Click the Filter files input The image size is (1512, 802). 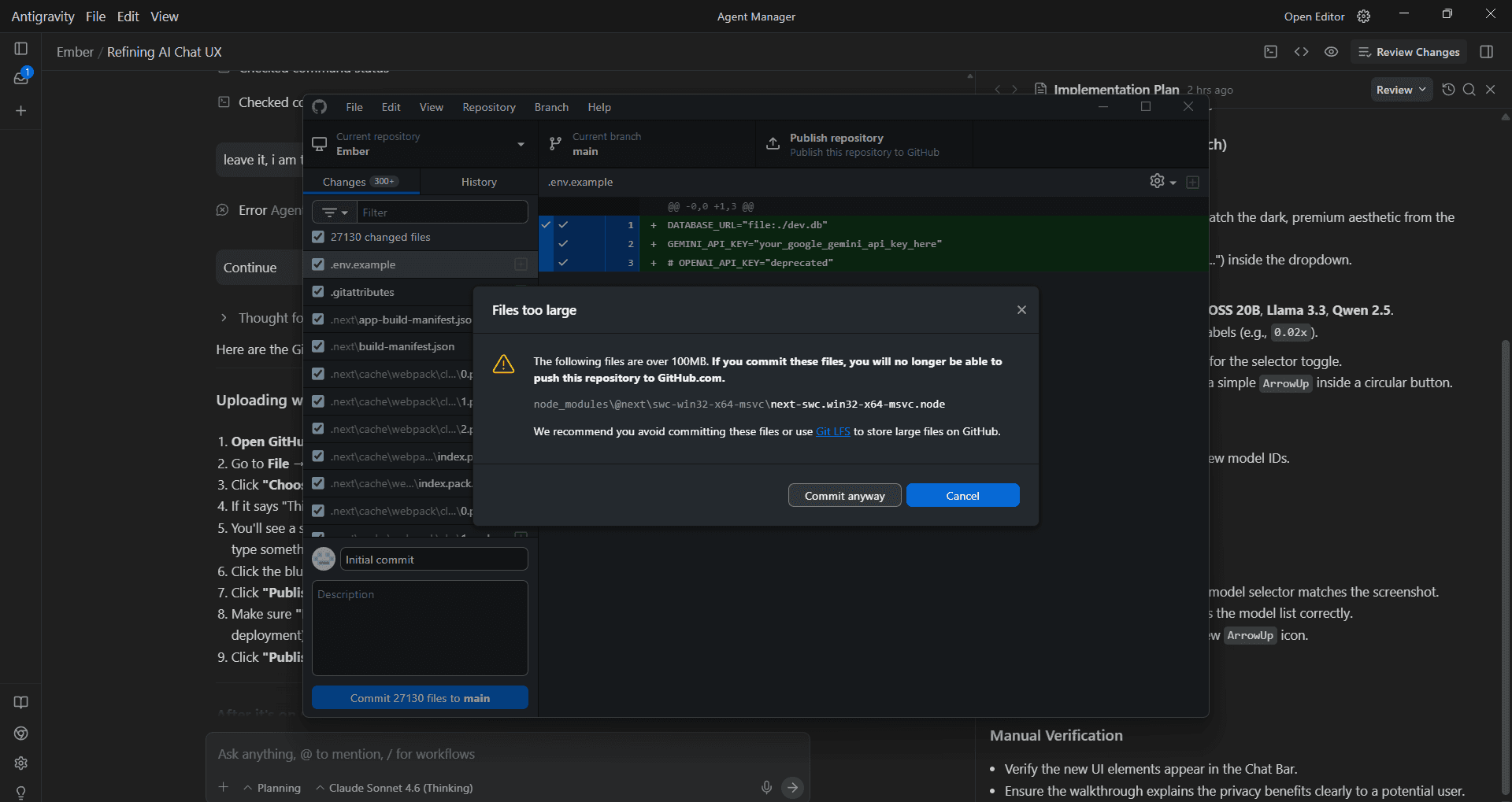pos(443,213)
